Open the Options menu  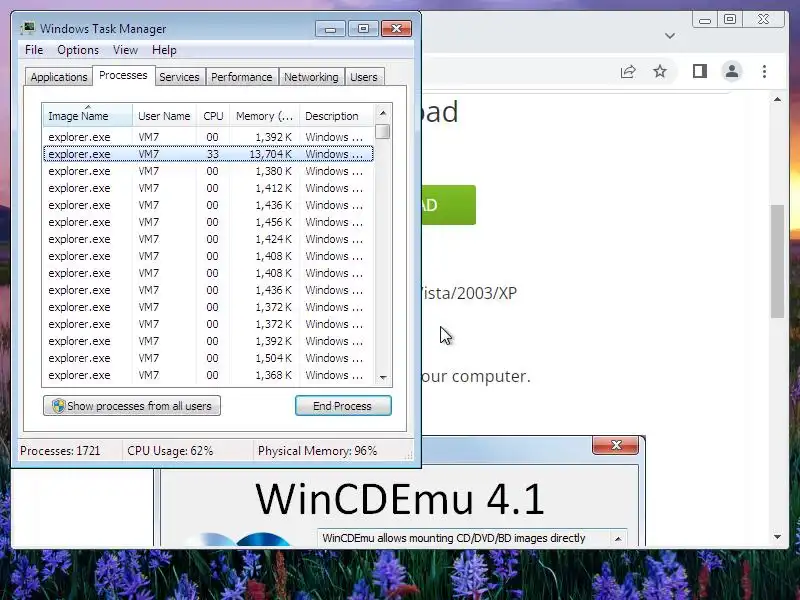78,50
